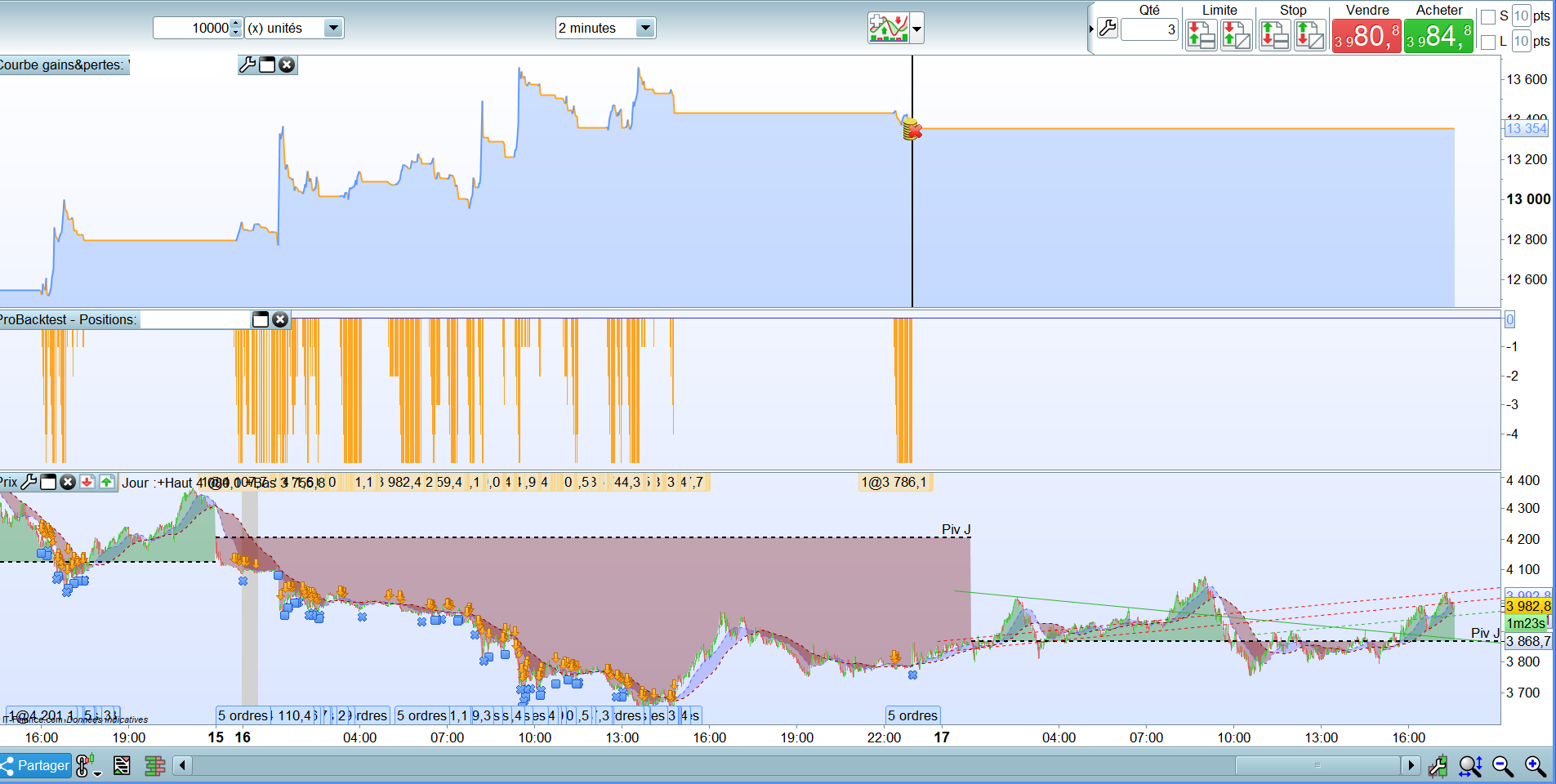Image resolution: width=1556 pixels, height=784 pixels.
Task: Open order panel settings wrench
Action: pyautogui.click(x=1108, y=29)
